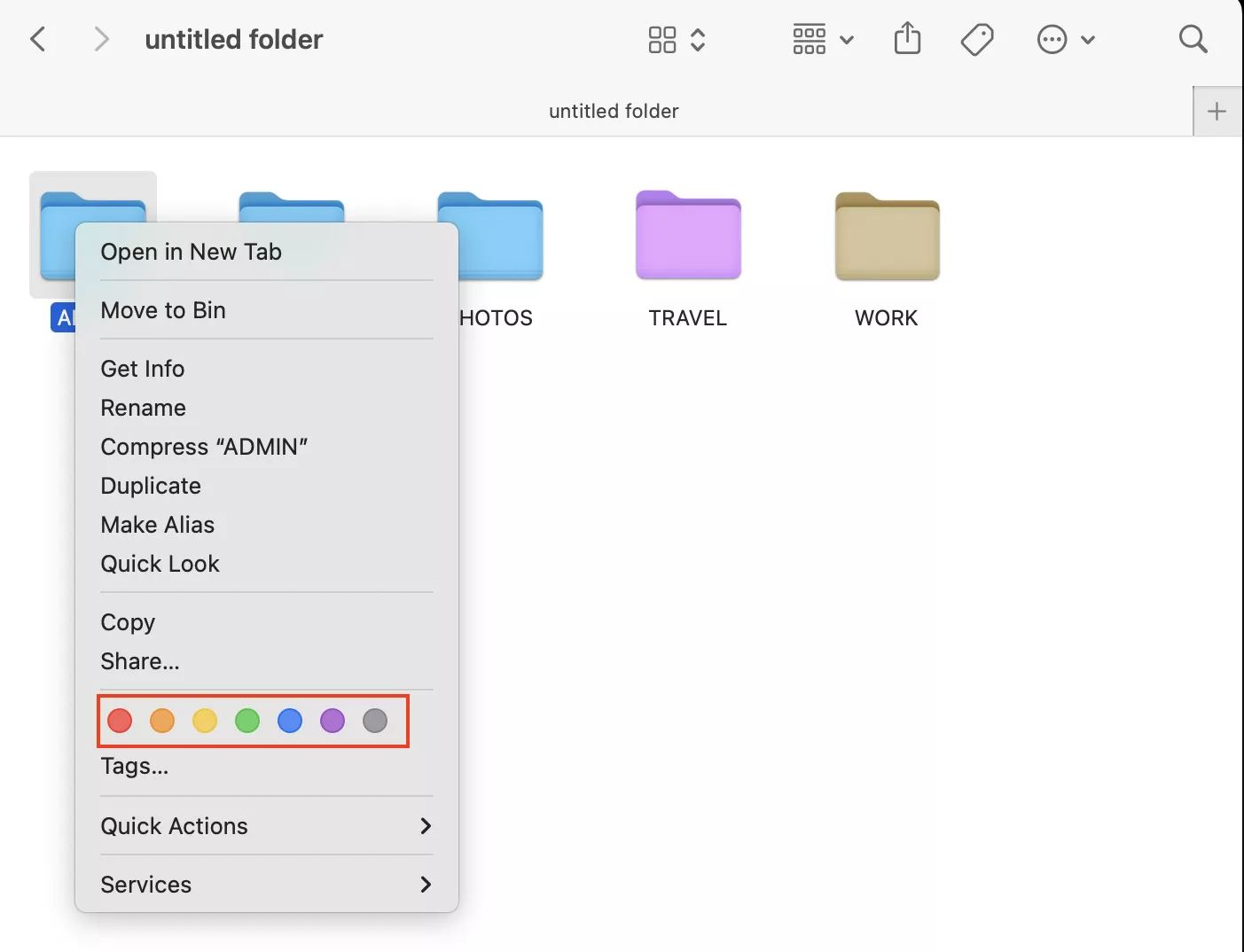Image resolution: width=1244 pixels, height=952 pixels.
Task: Select the tan WORK folder
Action: tap(887, 238)
